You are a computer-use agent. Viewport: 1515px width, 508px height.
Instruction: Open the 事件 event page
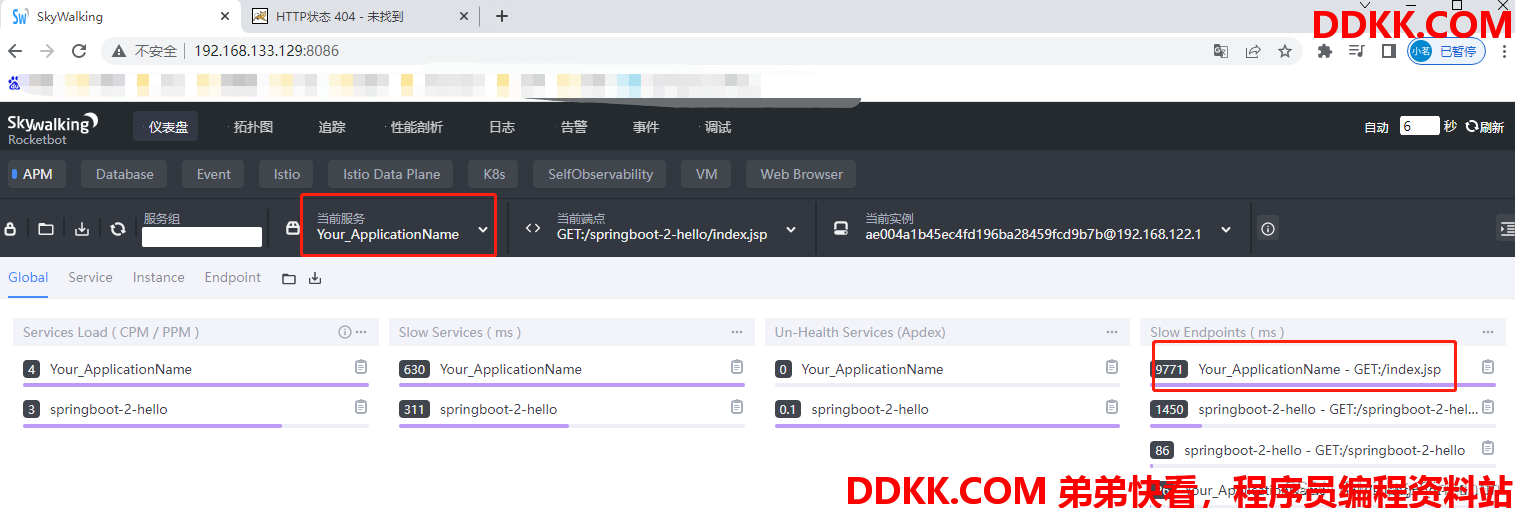pos(646,127)
